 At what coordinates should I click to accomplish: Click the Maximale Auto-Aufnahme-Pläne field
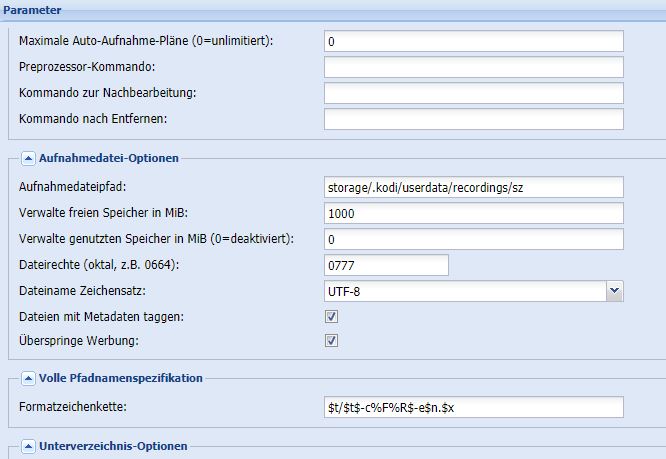[474, 41]
